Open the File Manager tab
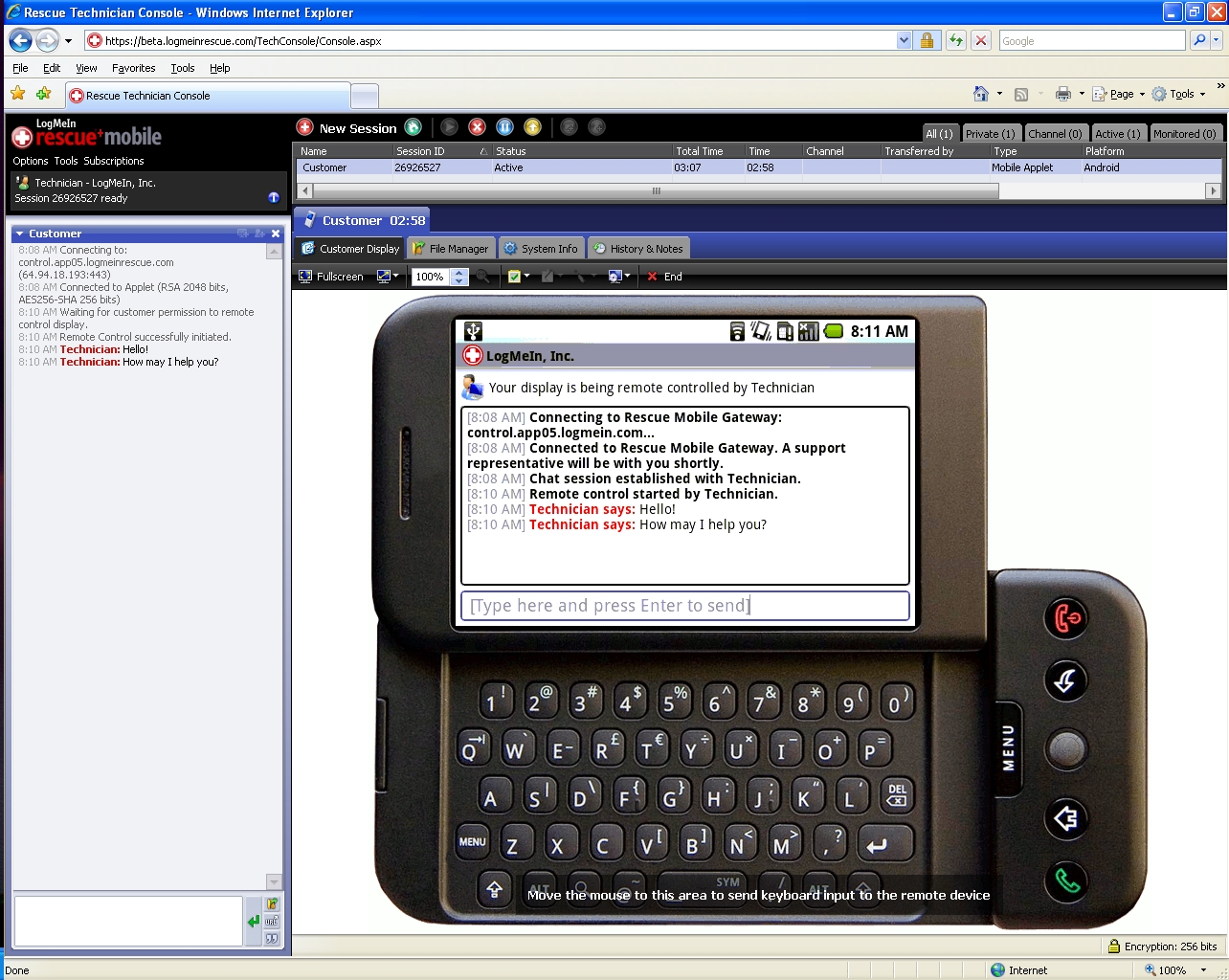 pyautogui.click(x=450, y=249)
